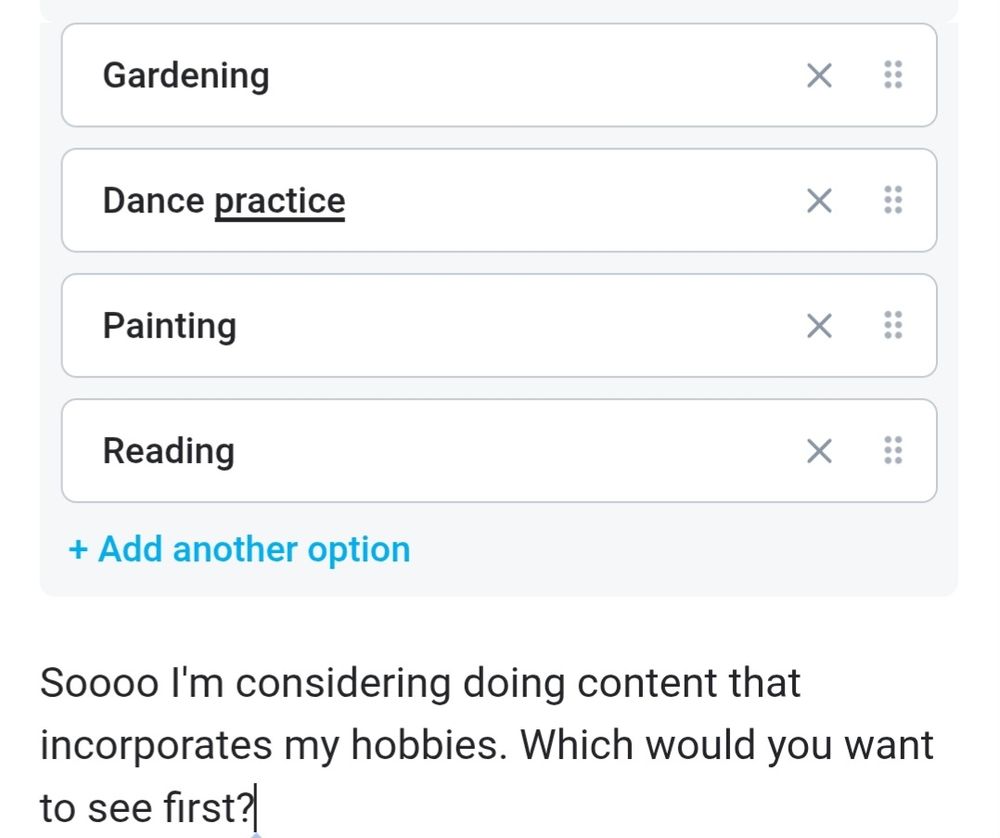This screenshot has height=838, width=1000.
Task: Click the text after 'first?'
Action: (258, 806)
